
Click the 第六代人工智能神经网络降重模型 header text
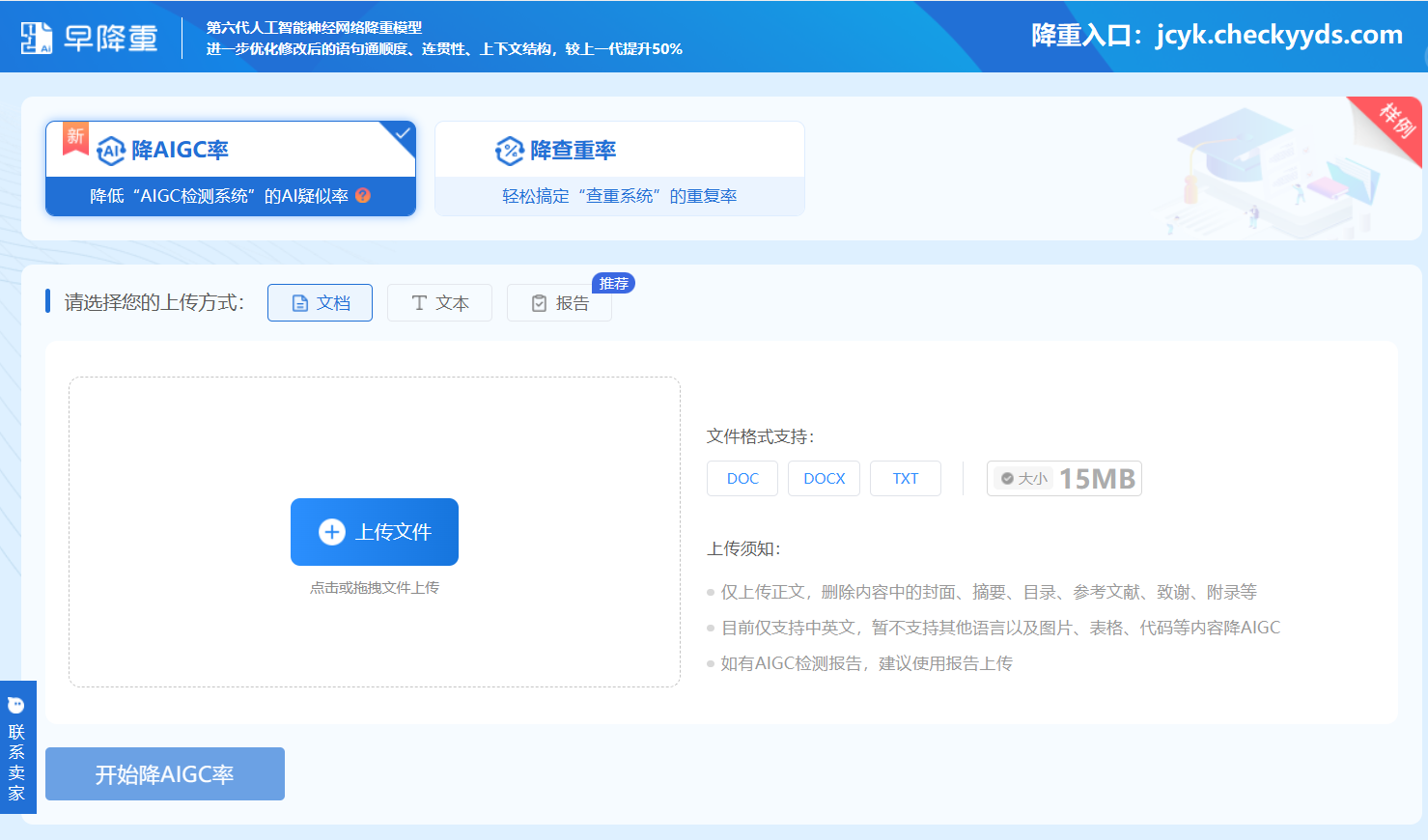tap(314, 28)
